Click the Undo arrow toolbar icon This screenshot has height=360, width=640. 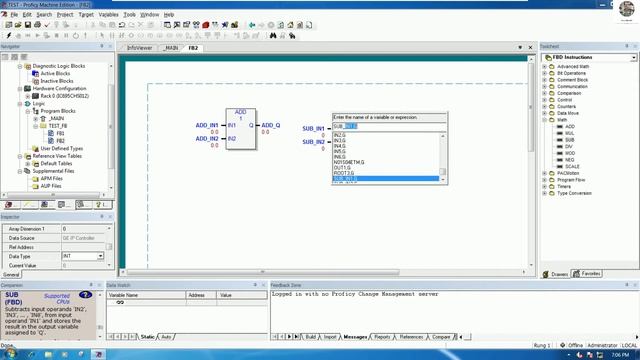[122, 25]
